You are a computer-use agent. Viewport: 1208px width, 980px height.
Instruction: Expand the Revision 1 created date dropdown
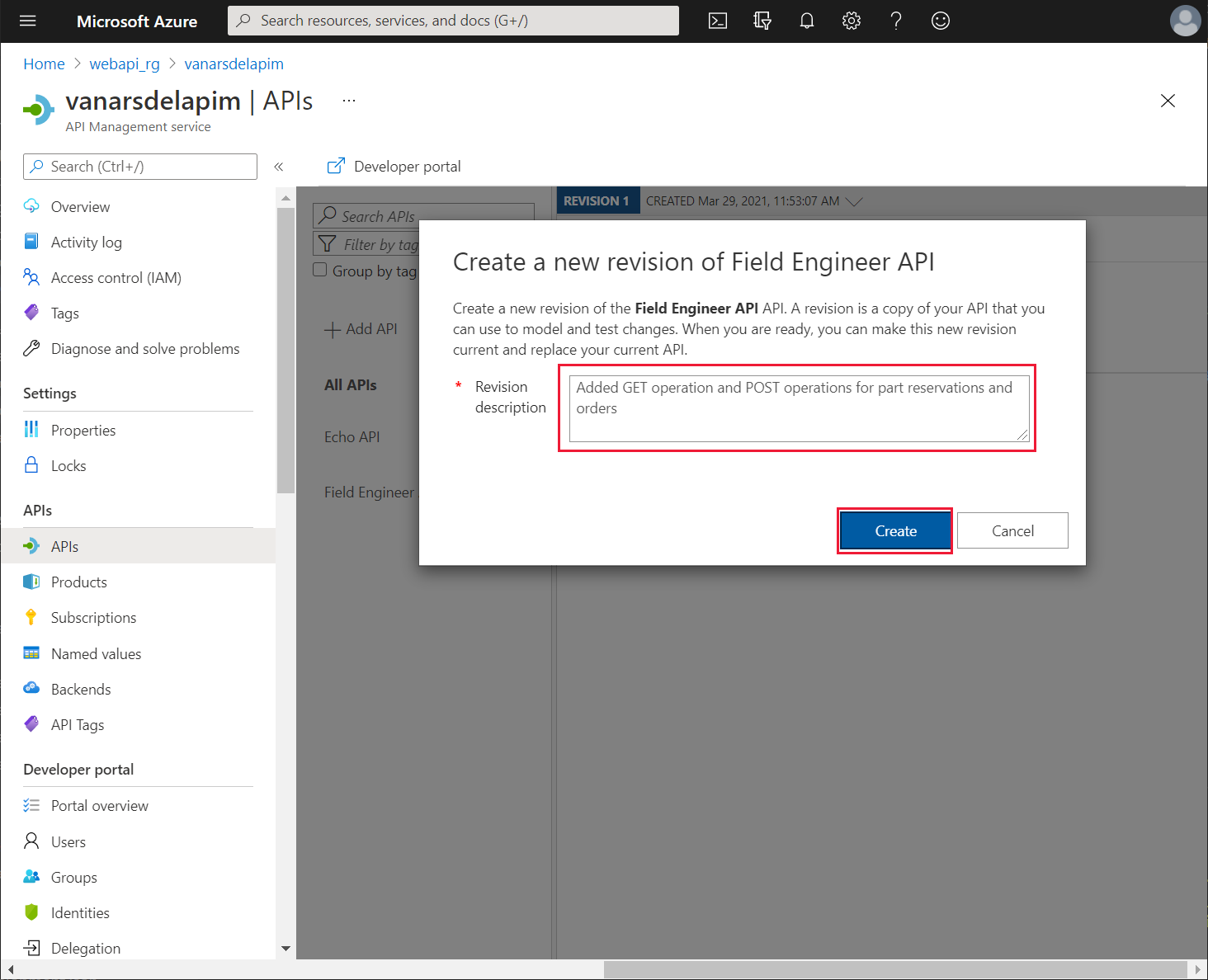pos(855,201)
